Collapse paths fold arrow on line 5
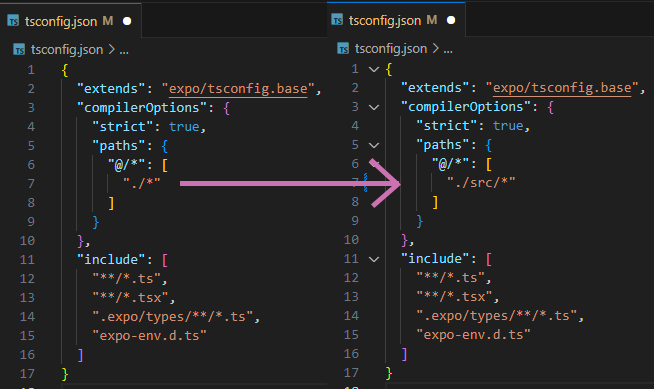 point(374,145)
